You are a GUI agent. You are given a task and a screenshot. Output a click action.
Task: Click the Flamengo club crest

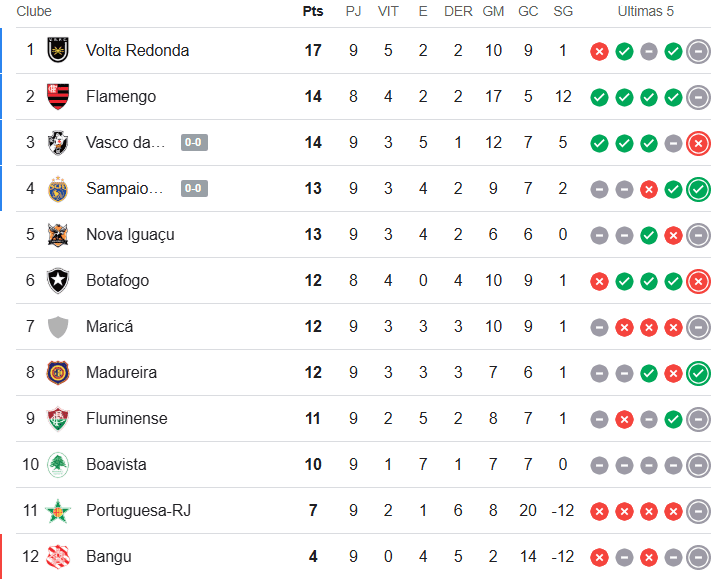58,96
